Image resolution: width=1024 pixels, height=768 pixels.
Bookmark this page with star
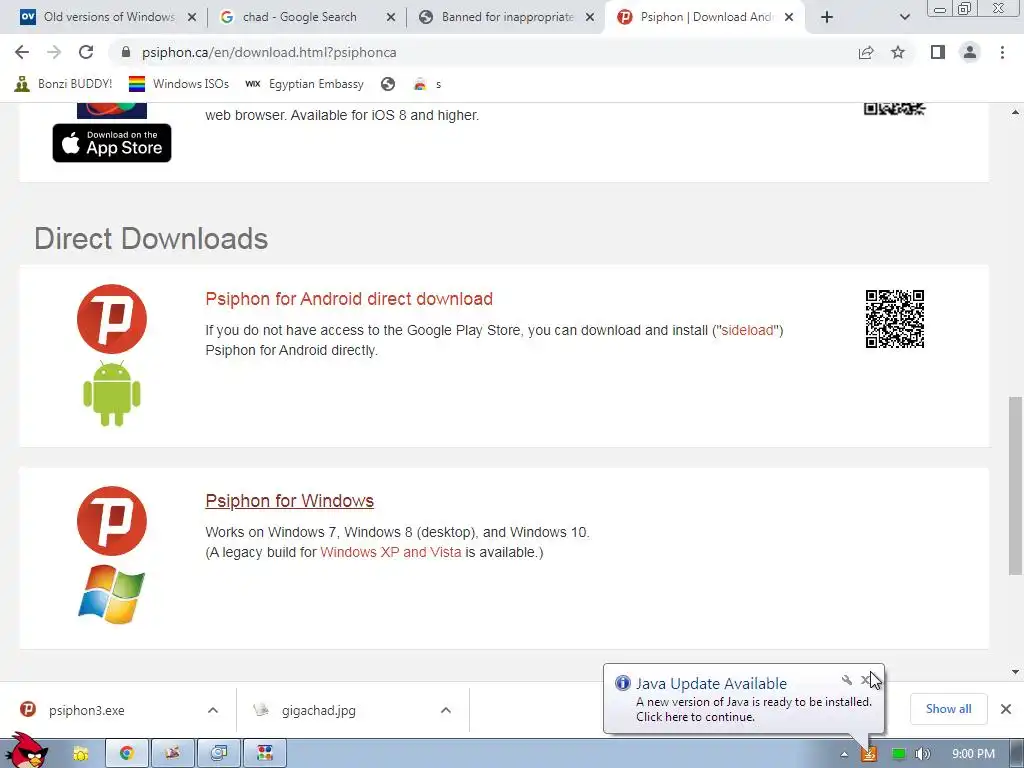pos(898,52)
